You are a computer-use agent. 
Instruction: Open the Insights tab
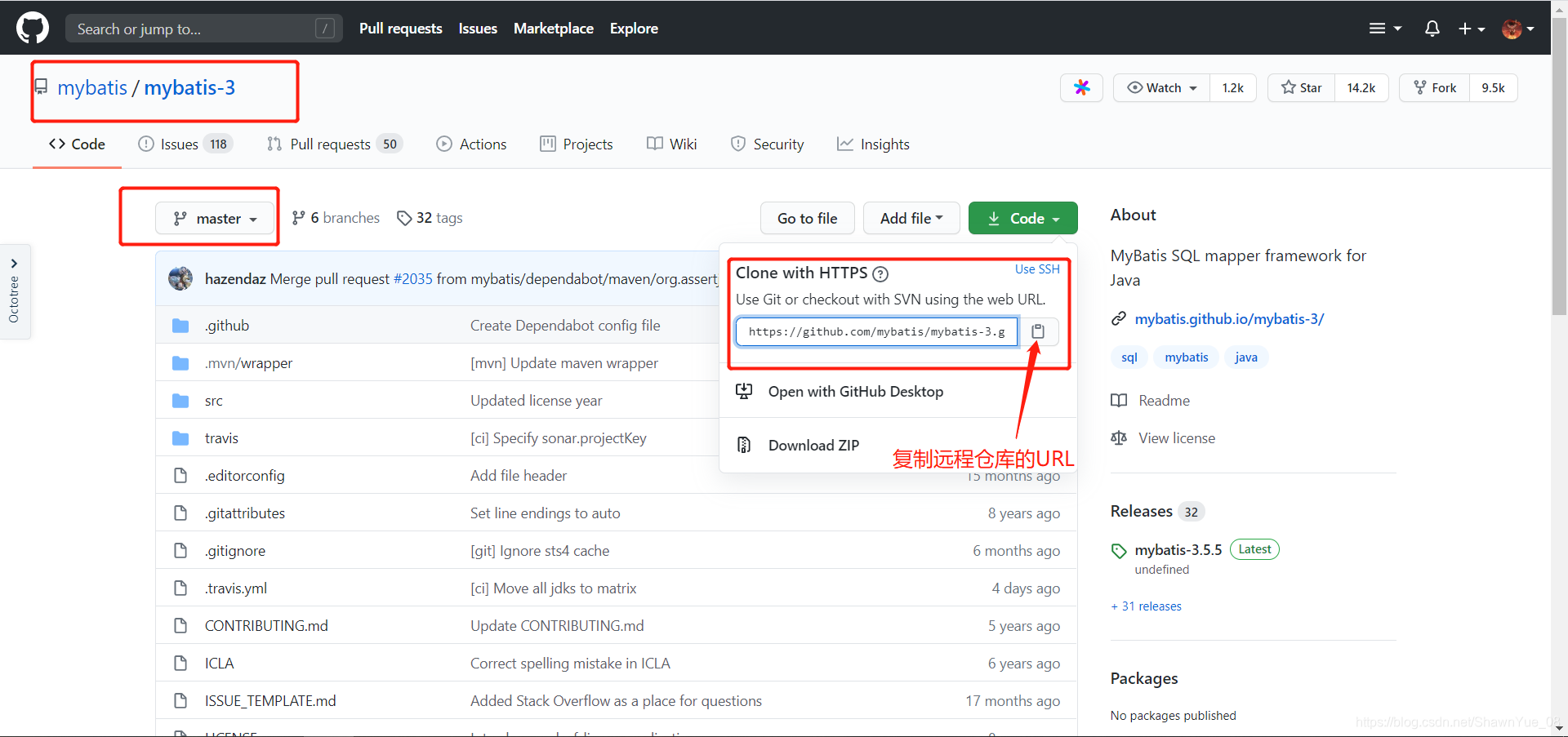873,144
